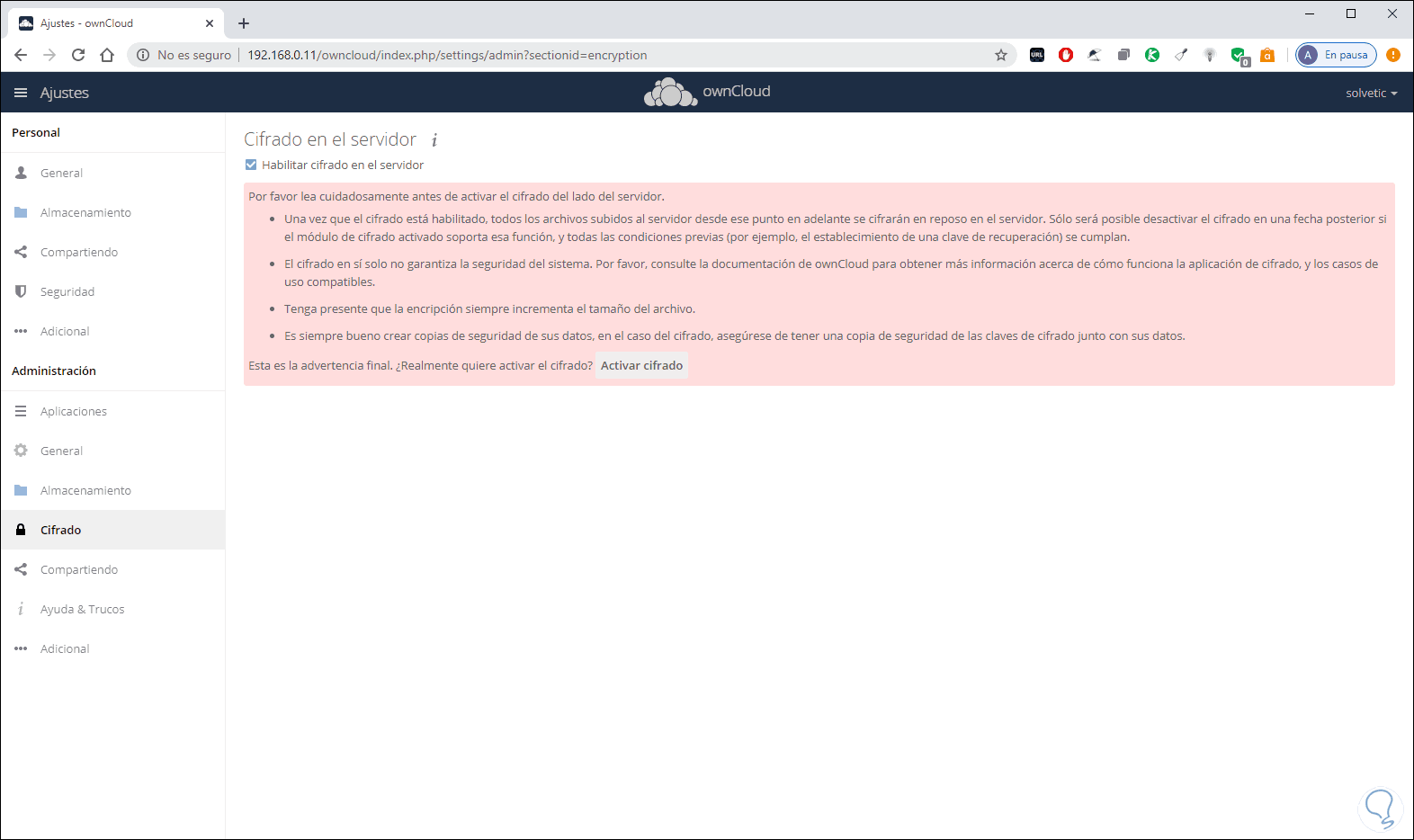Screen dimensions: 1414x840
Task: Open Personal Adicional settings section
Action: click(112, 331)
